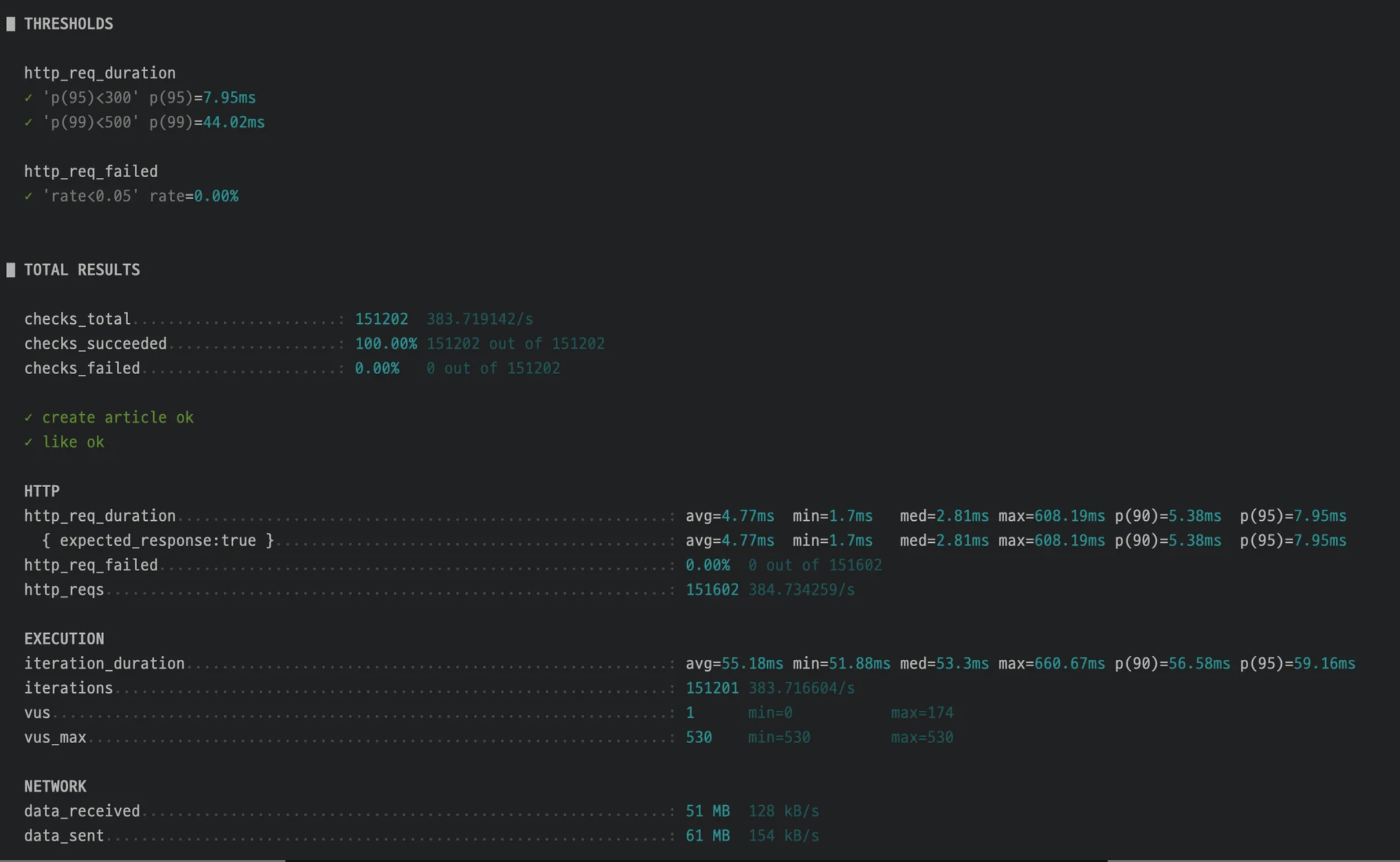The width and height of the screenshot is (1400, 862).
Task: Click the checks_succeeded 100.00% value
Action: 386,344
